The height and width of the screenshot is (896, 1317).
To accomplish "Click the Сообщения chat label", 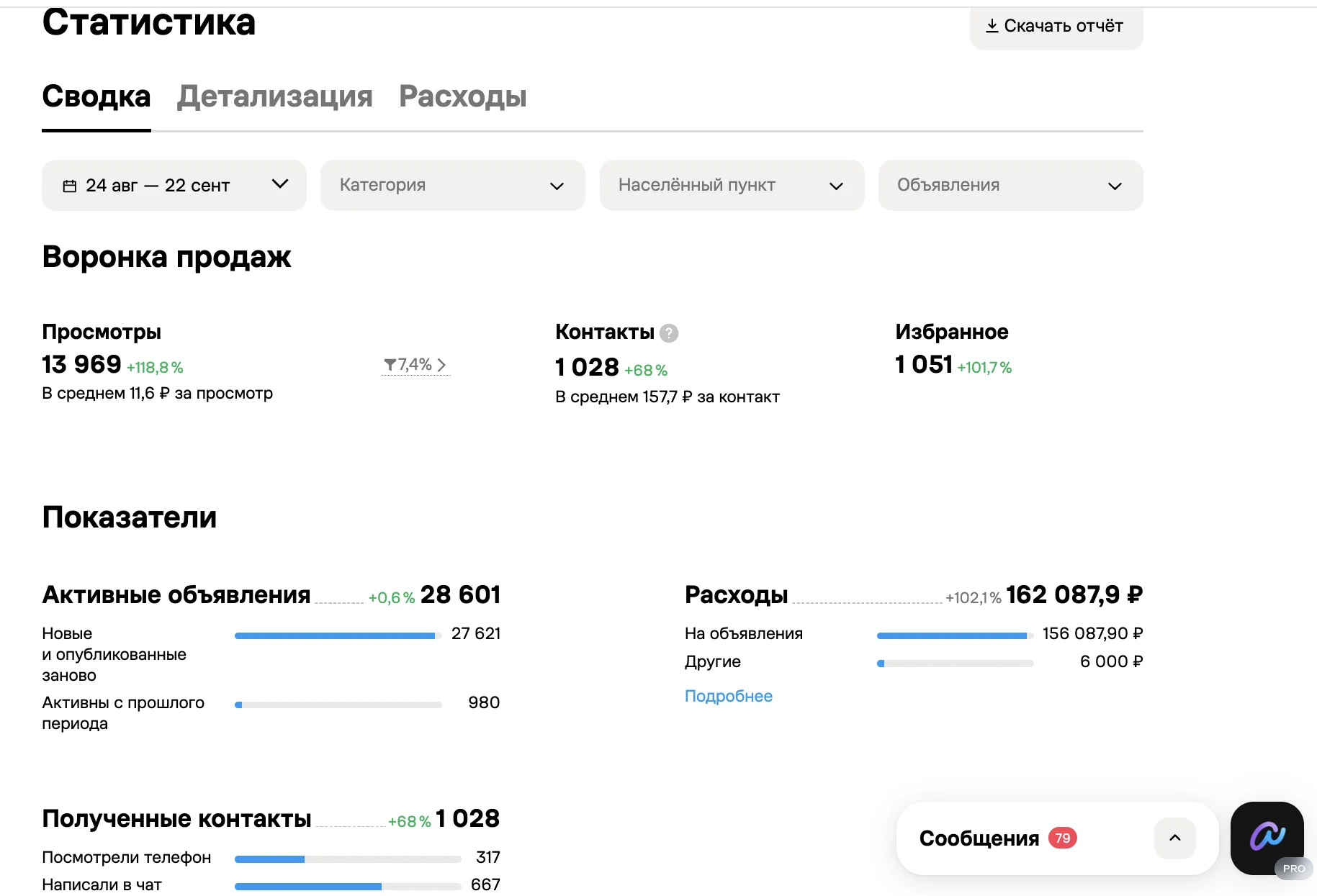I will 979,838.
